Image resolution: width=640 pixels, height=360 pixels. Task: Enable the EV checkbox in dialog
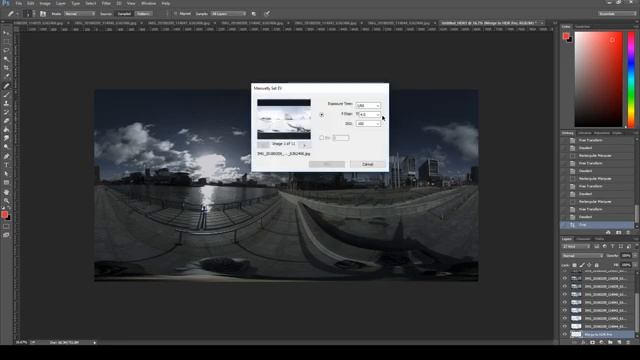coord(322,138)
